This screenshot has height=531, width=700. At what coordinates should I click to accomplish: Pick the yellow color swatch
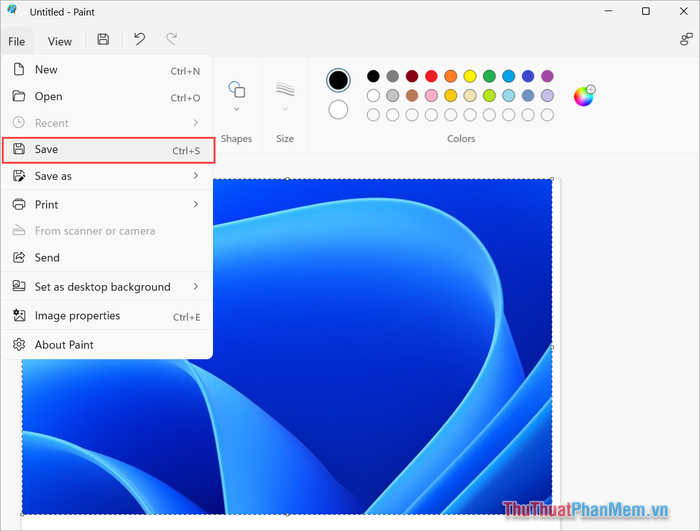[470, 76]
